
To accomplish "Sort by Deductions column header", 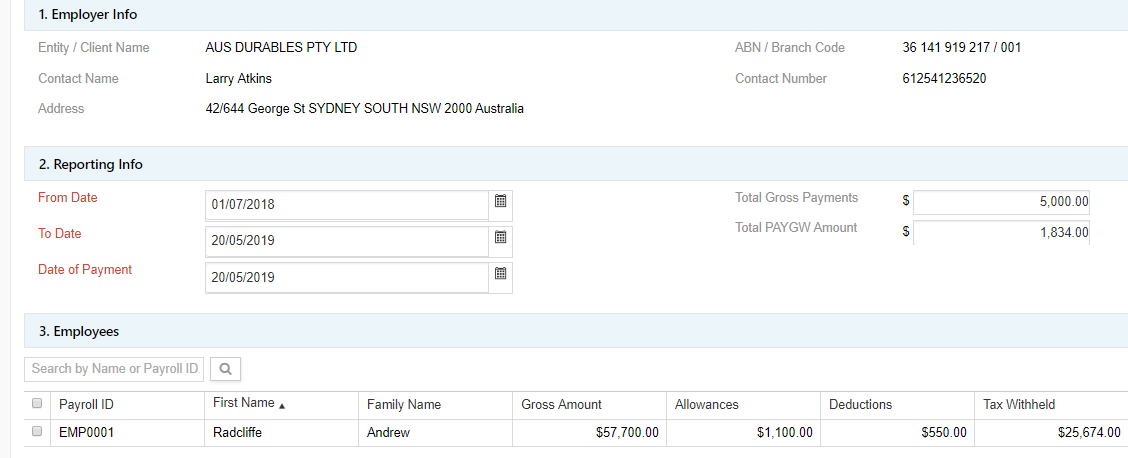I will click(861, 405).
